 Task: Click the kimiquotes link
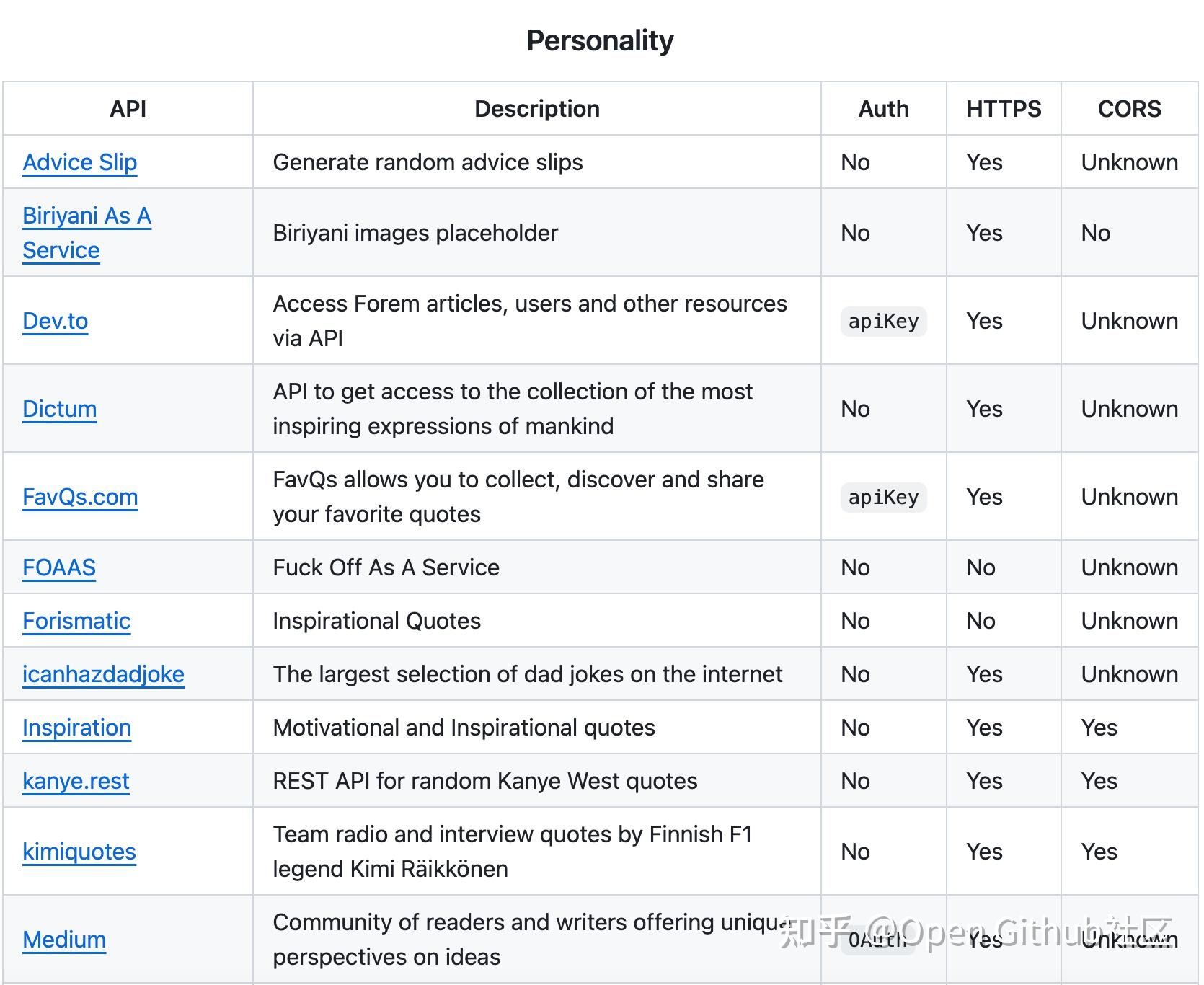[x=79, y=852]
